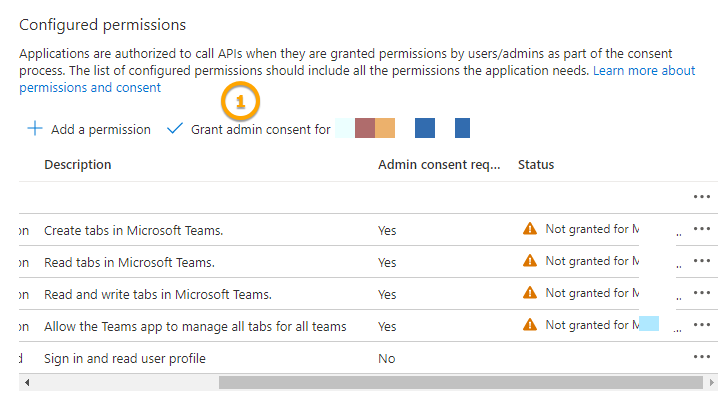The width and height of the screenshot is (718, 417).
Task: Click warning icon on Create tabs row
Action: tap(530, 229)
